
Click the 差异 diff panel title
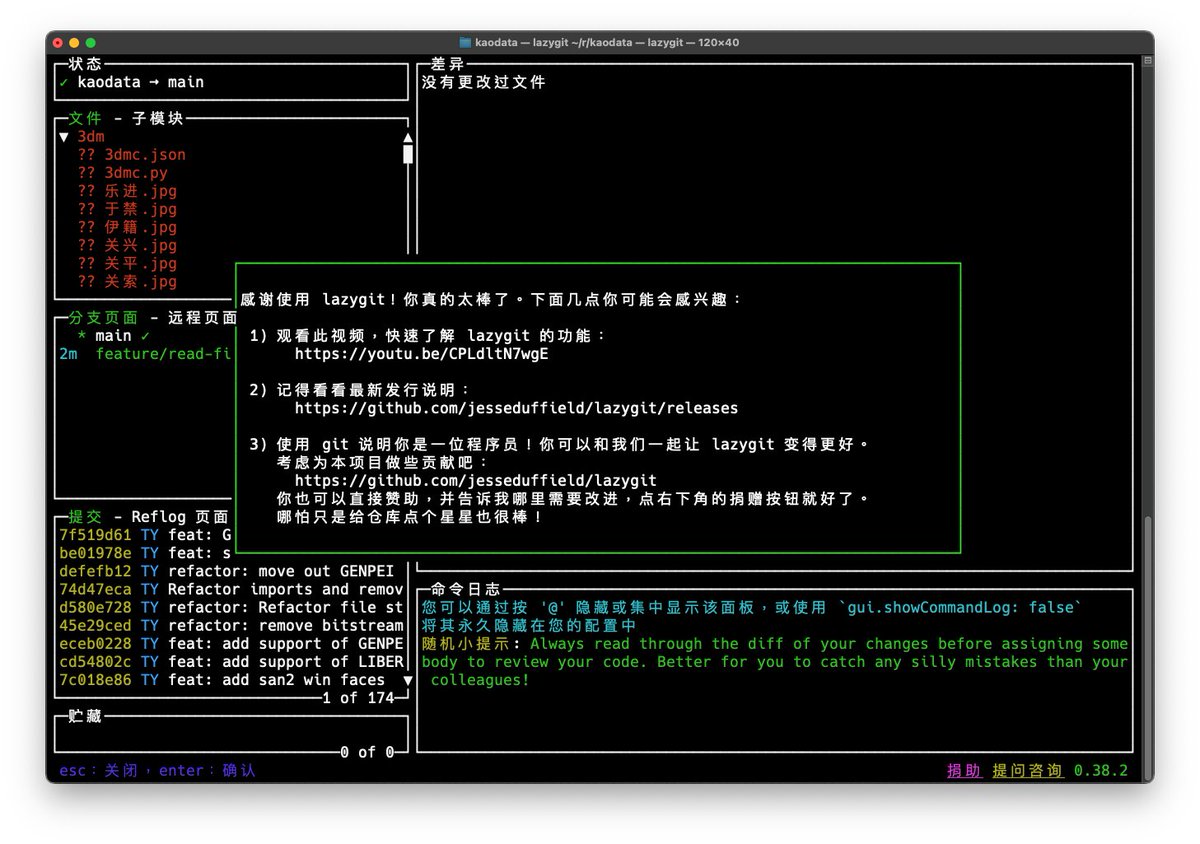pos(448,64)
